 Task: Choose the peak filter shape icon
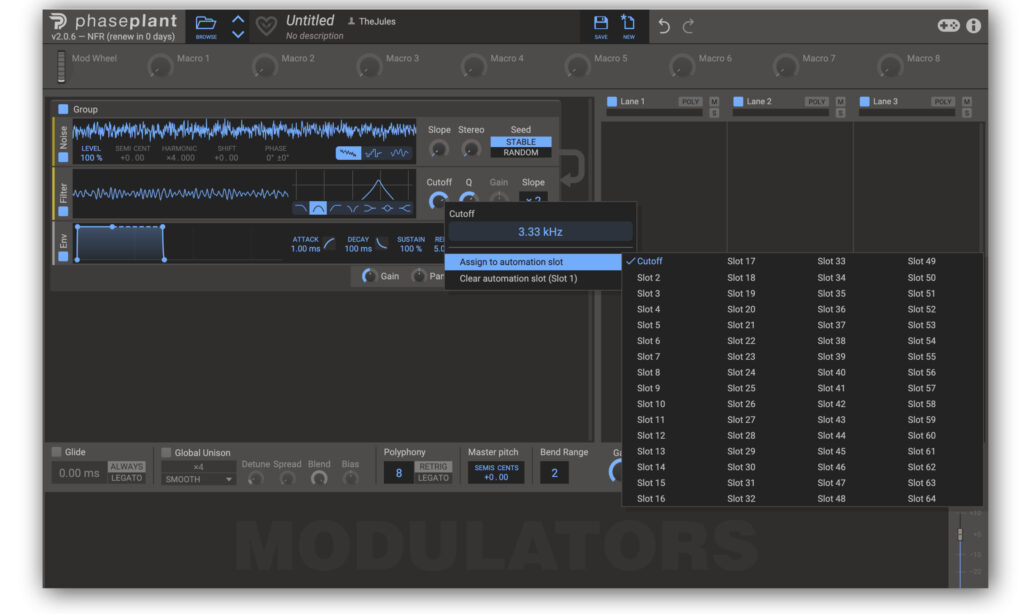point(387,208)
